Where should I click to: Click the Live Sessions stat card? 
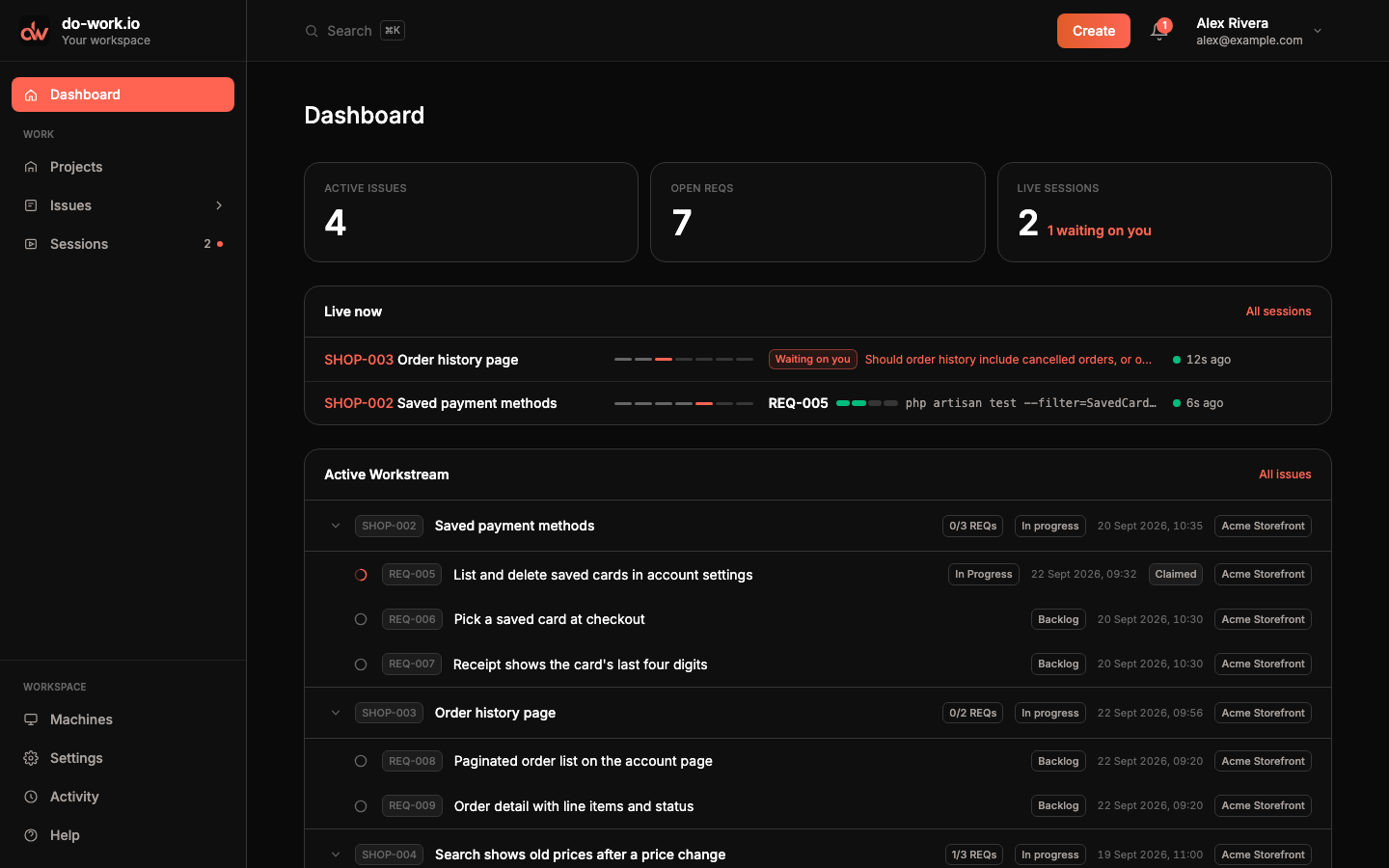tap(1164, 212)
